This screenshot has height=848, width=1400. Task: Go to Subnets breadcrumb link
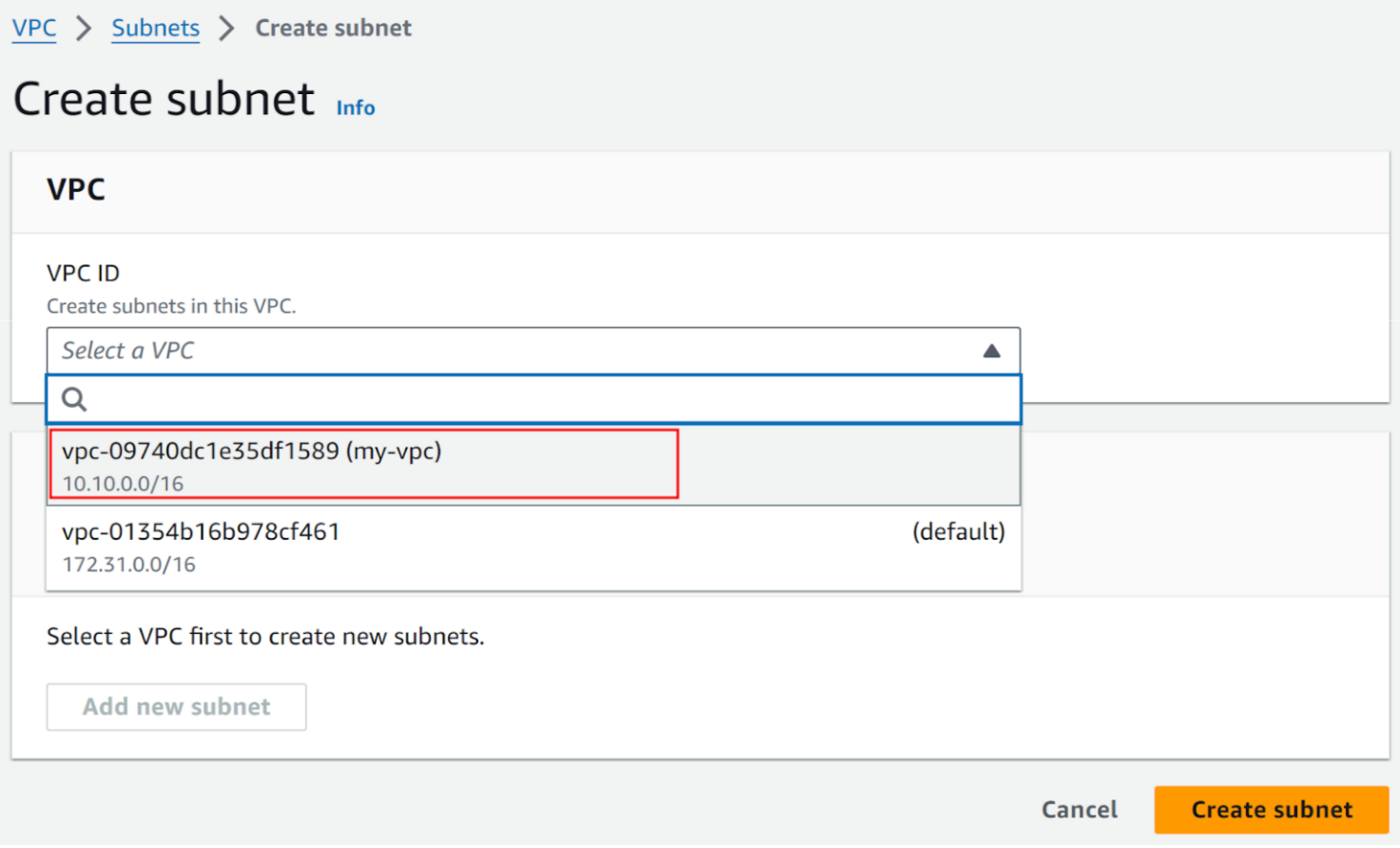click(x=156, y=28)
